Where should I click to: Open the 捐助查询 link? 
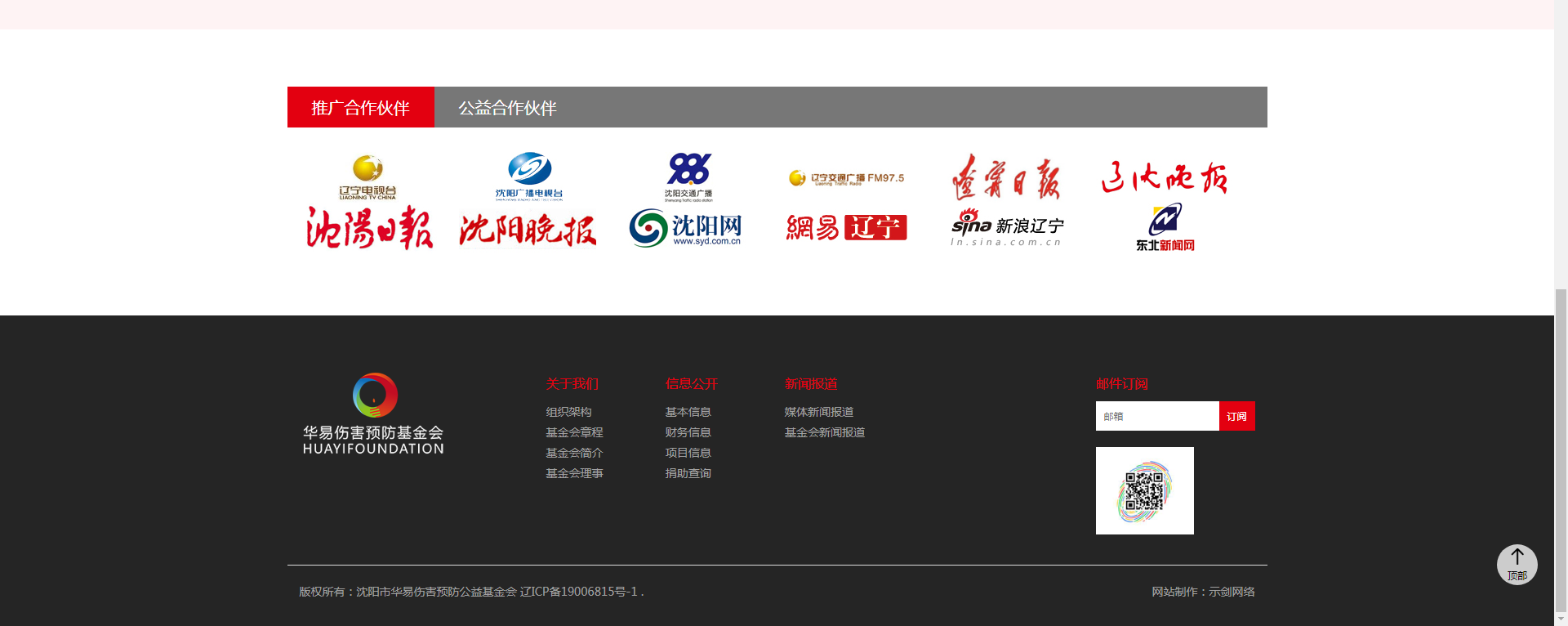click(x=688, y=473)
